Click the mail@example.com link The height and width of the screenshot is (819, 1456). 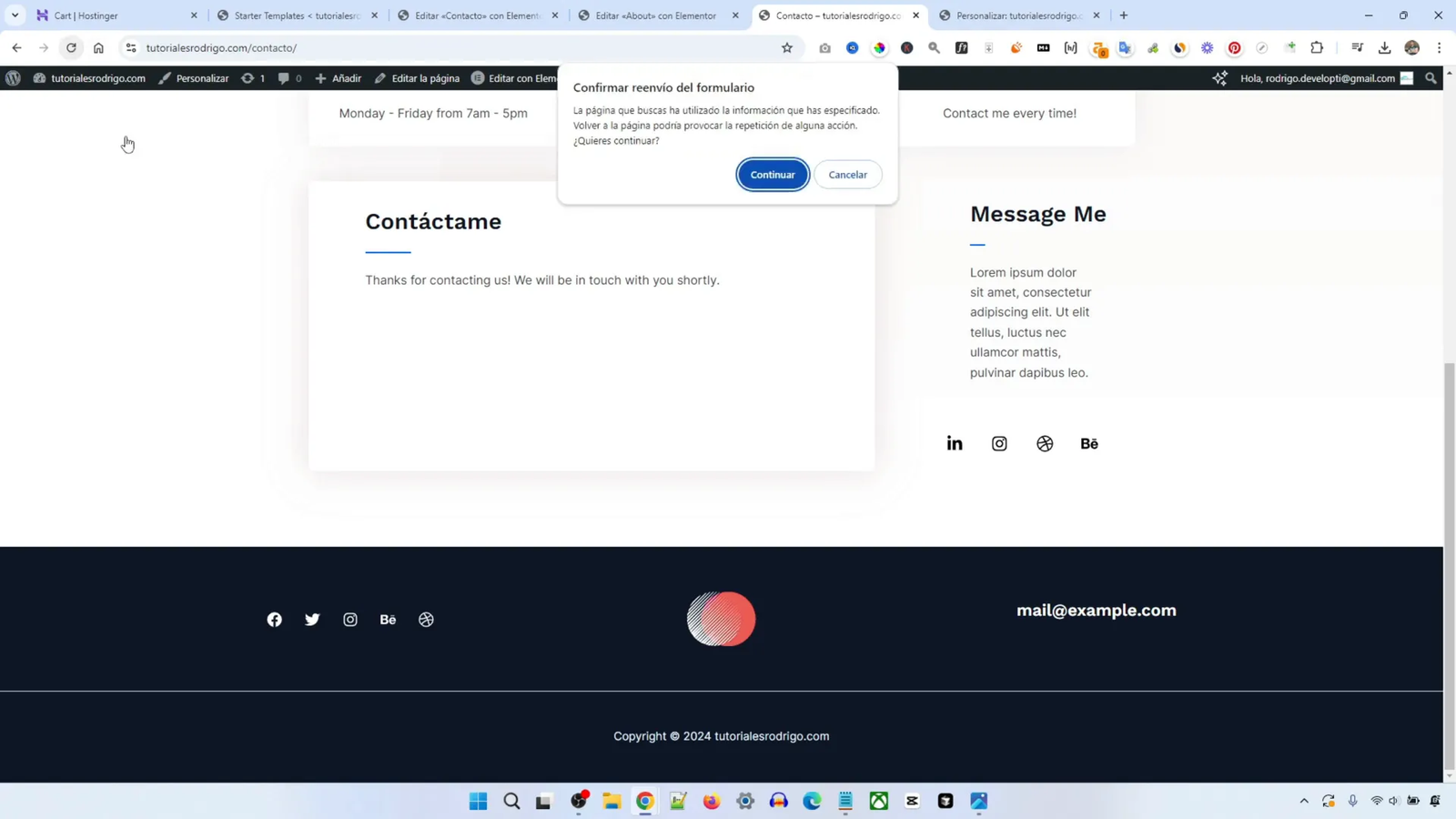click(1096, 610)
